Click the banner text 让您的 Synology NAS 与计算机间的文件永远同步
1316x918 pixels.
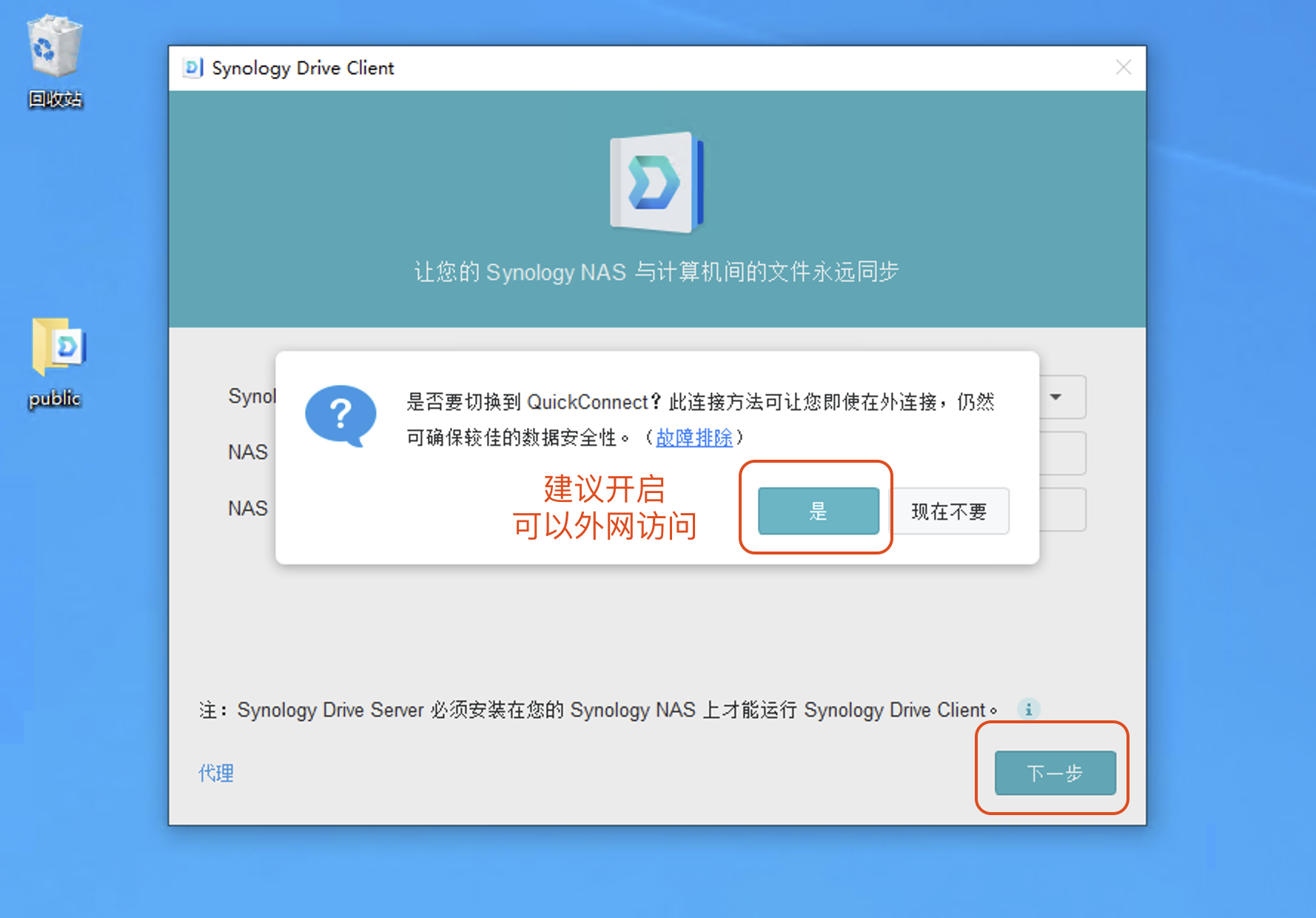pyautogui.click(x=657, y=272)
